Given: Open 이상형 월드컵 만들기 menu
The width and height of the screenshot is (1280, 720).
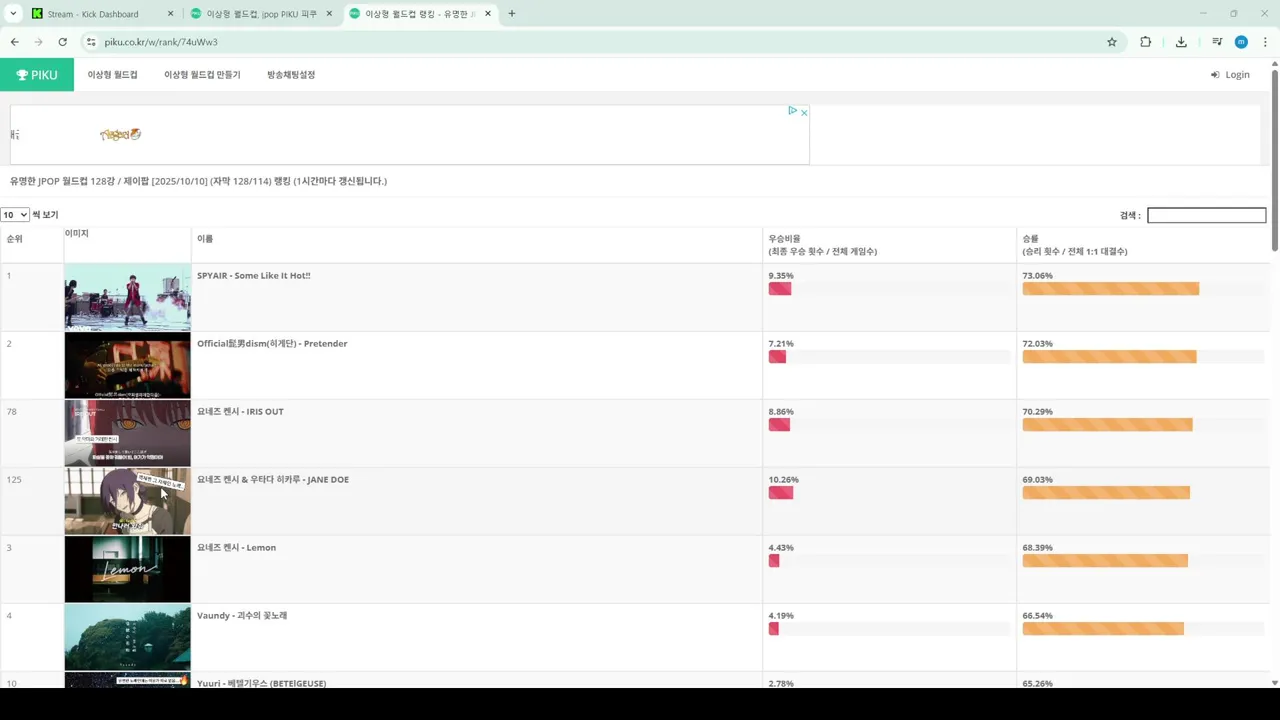Looking at the screenshot, I should pyautogui.click(x=202, y=75).
